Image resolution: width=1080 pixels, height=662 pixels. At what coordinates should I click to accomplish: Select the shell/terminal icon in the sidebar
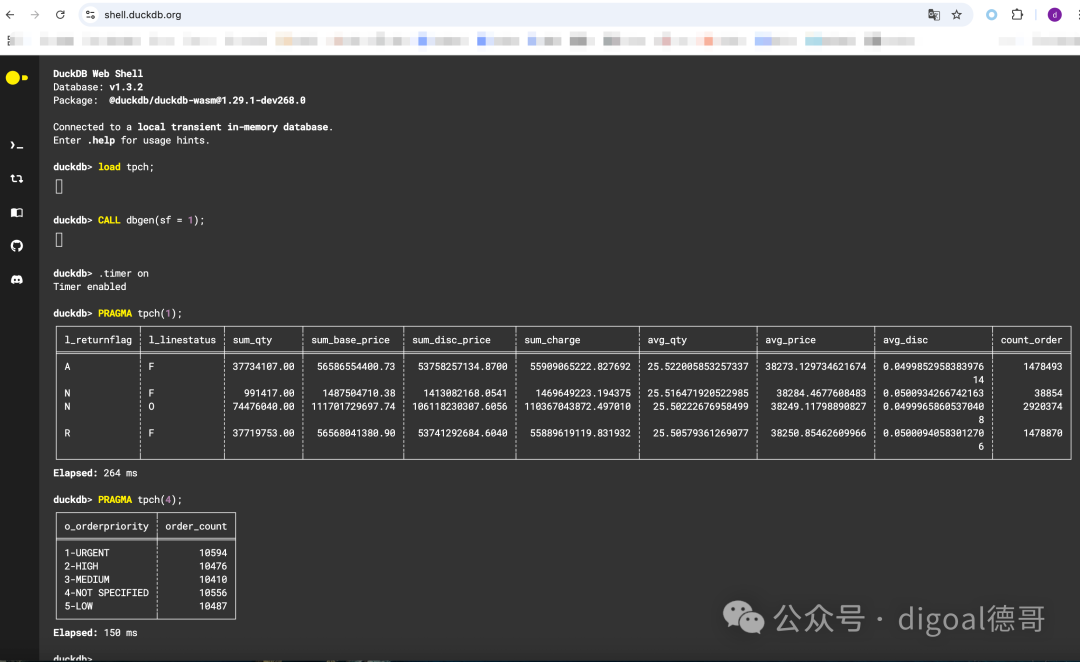click(16, 144)
